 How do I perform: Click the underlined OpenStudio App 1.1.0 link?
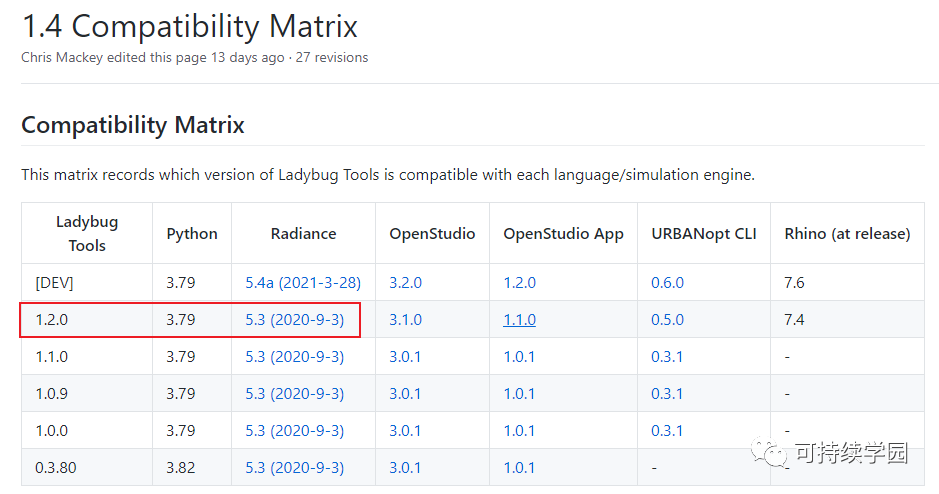[519, 320]
